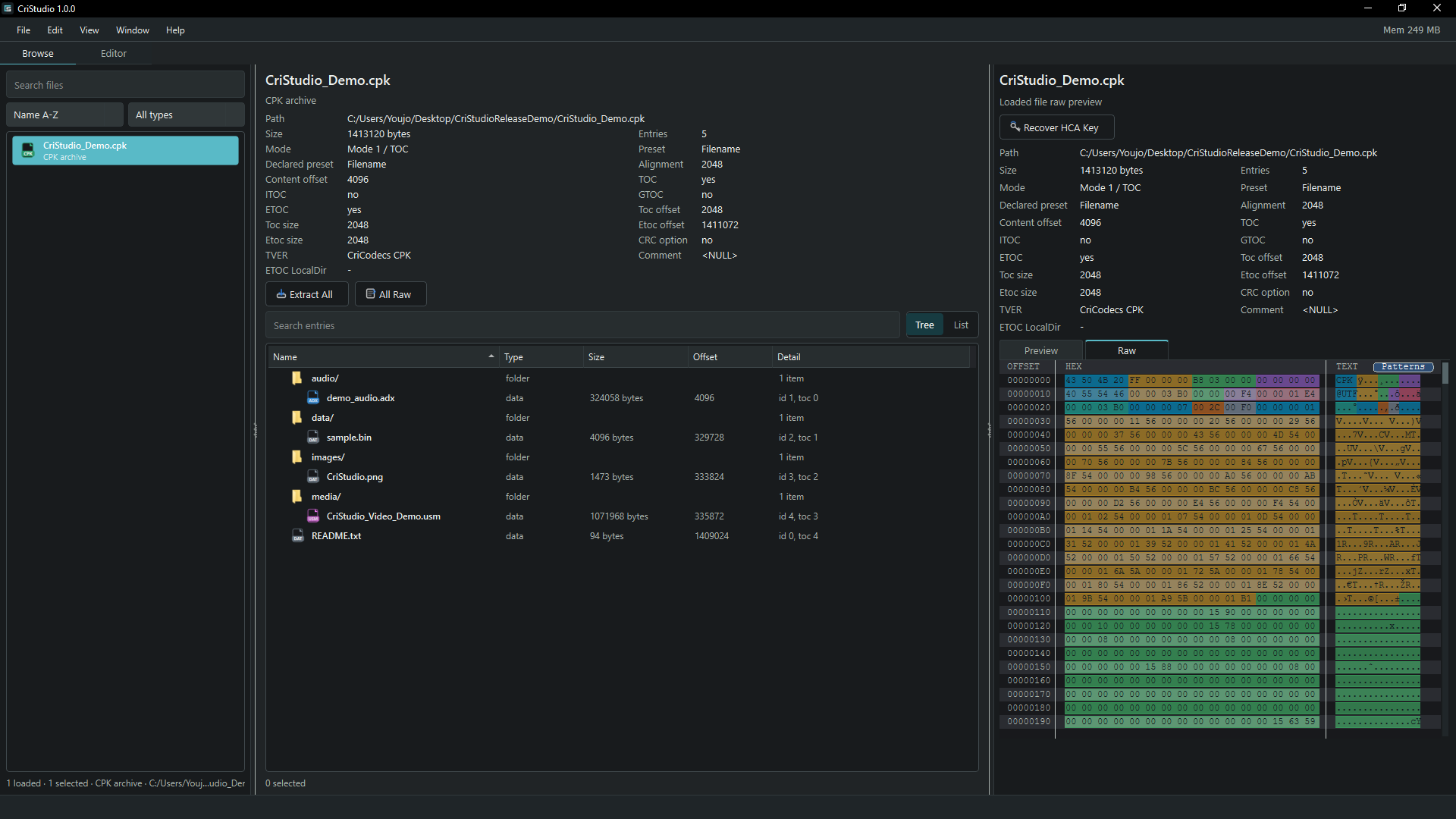
Task: Toggle the Patterns highlight in hex view
Action: (1403, 366)
